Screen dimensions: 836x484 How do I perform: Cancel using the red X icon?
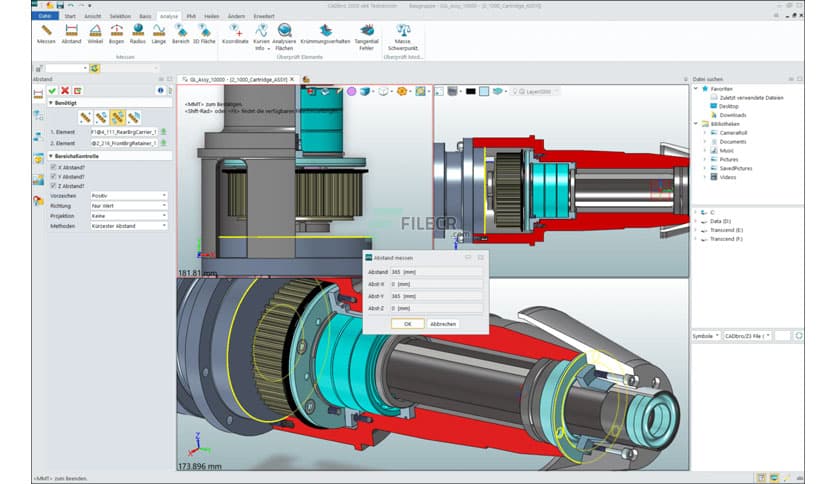point(64,90)
